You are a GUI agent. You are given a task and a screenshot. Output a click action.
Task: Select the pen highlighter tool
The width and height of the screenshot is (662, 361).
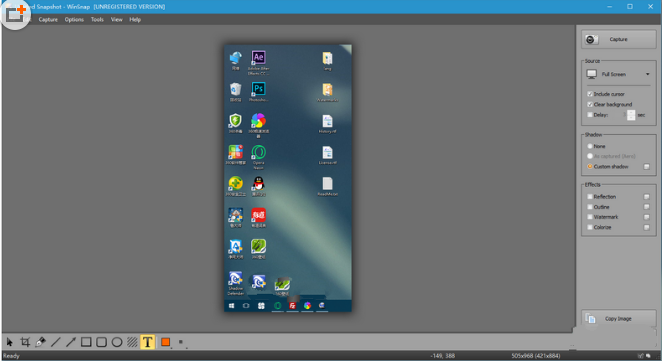pyautogui.click(x=41, y=342)
